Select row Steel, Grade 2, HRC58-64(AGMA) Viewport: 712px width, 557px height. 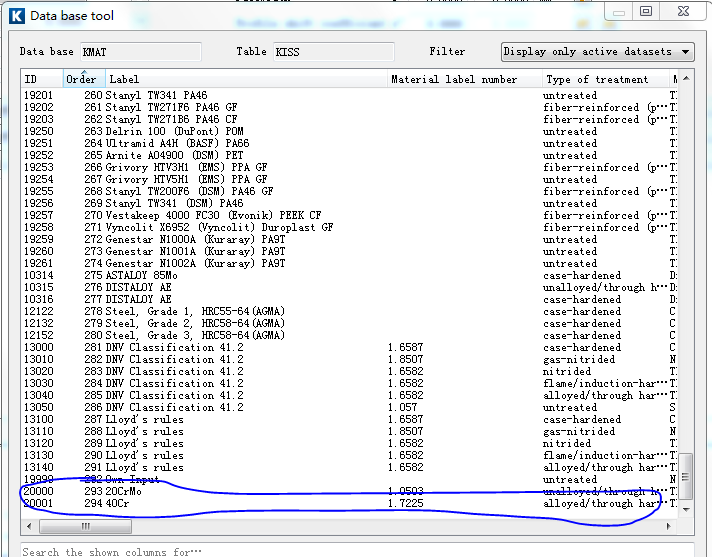click(x=350, y=323)
